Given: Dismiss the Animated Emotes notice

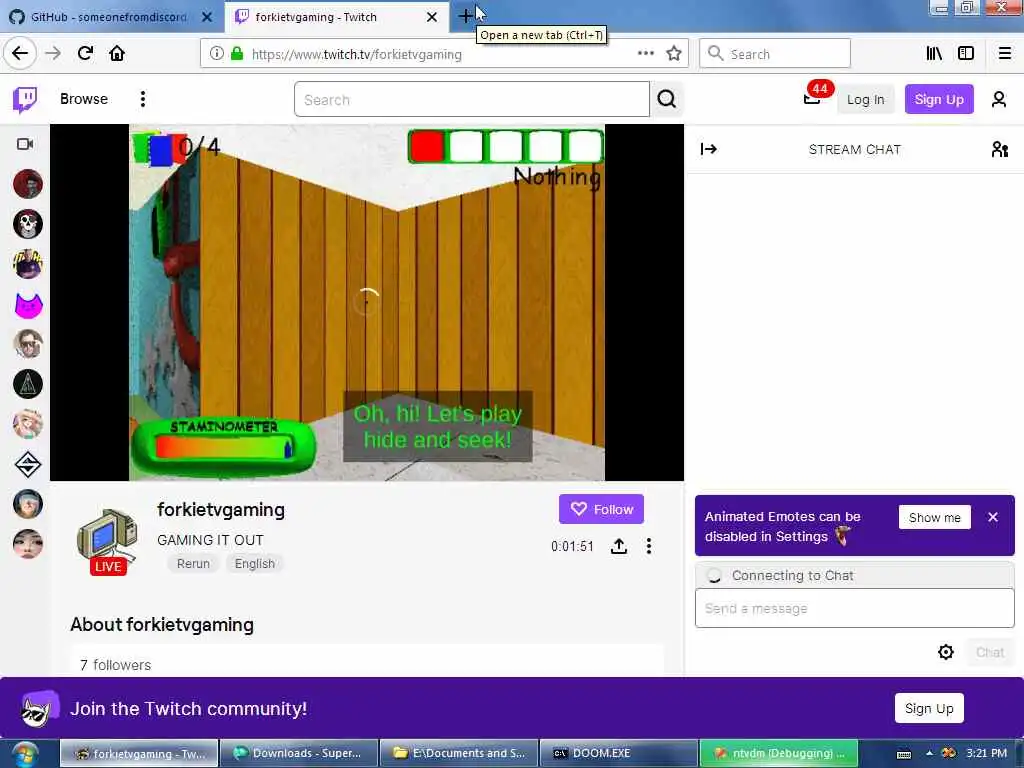Looking at the screenshot, I should pyautogui.click(x=993, y=517).
